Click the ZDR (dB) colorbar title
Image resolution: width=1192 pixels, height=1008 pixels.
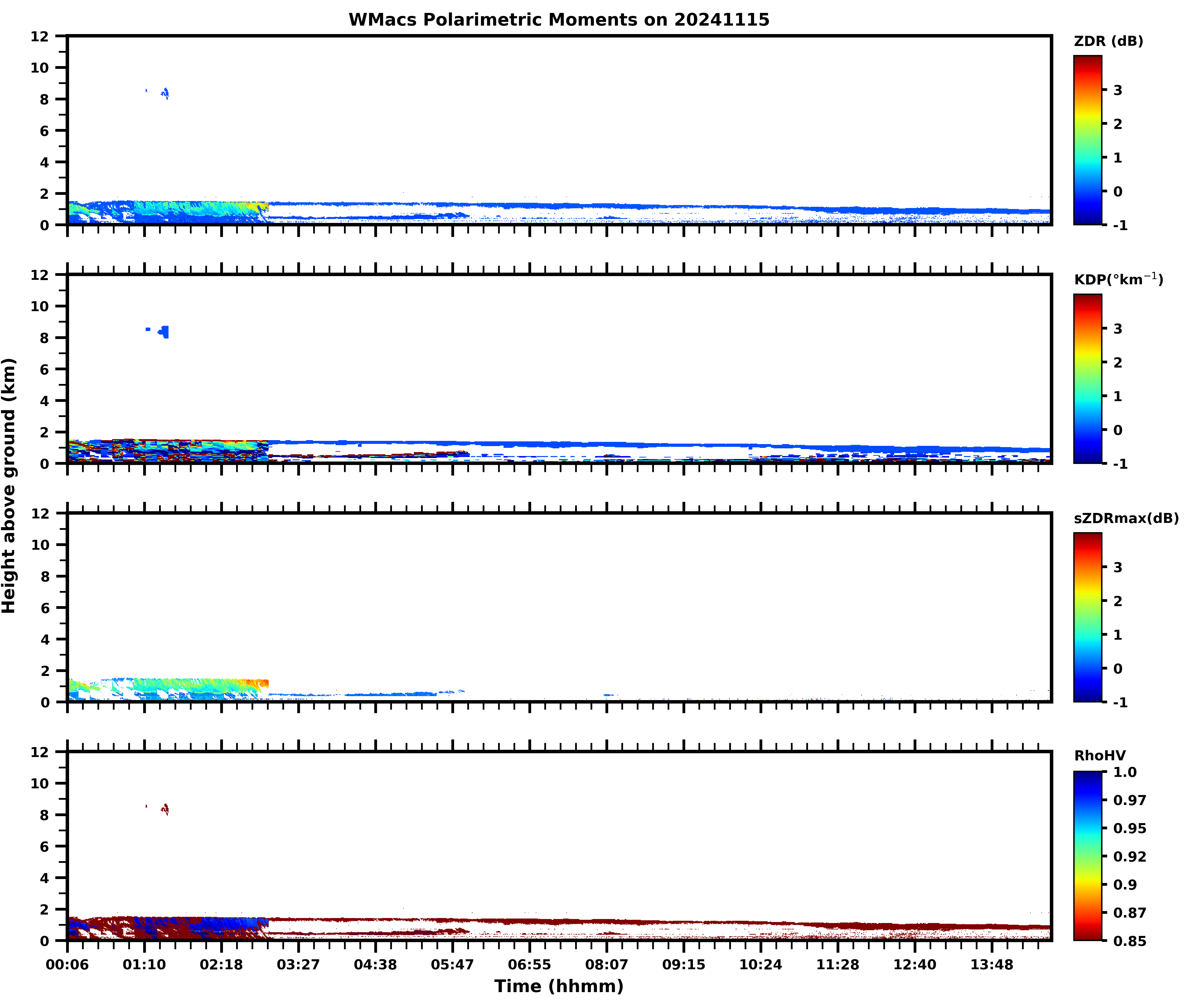(x=1108, y=41)
